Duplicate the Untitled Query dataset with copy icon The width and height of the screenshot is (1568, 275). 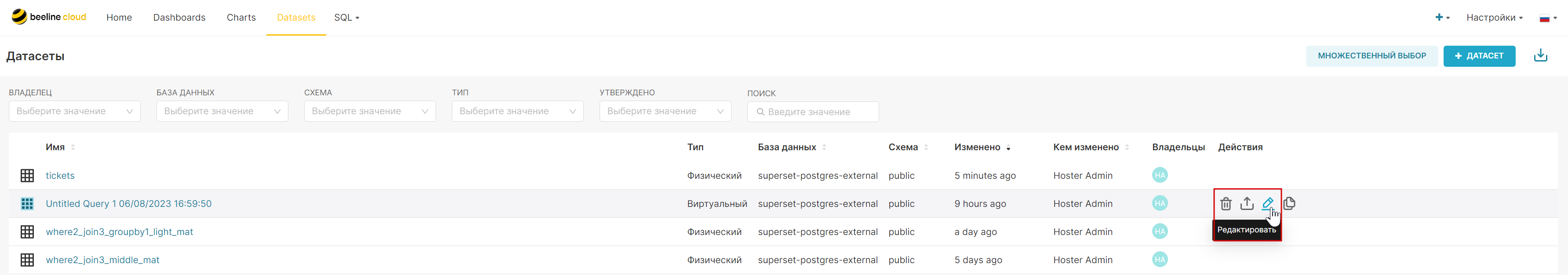pyautogui.click(x=1288, y=203)
